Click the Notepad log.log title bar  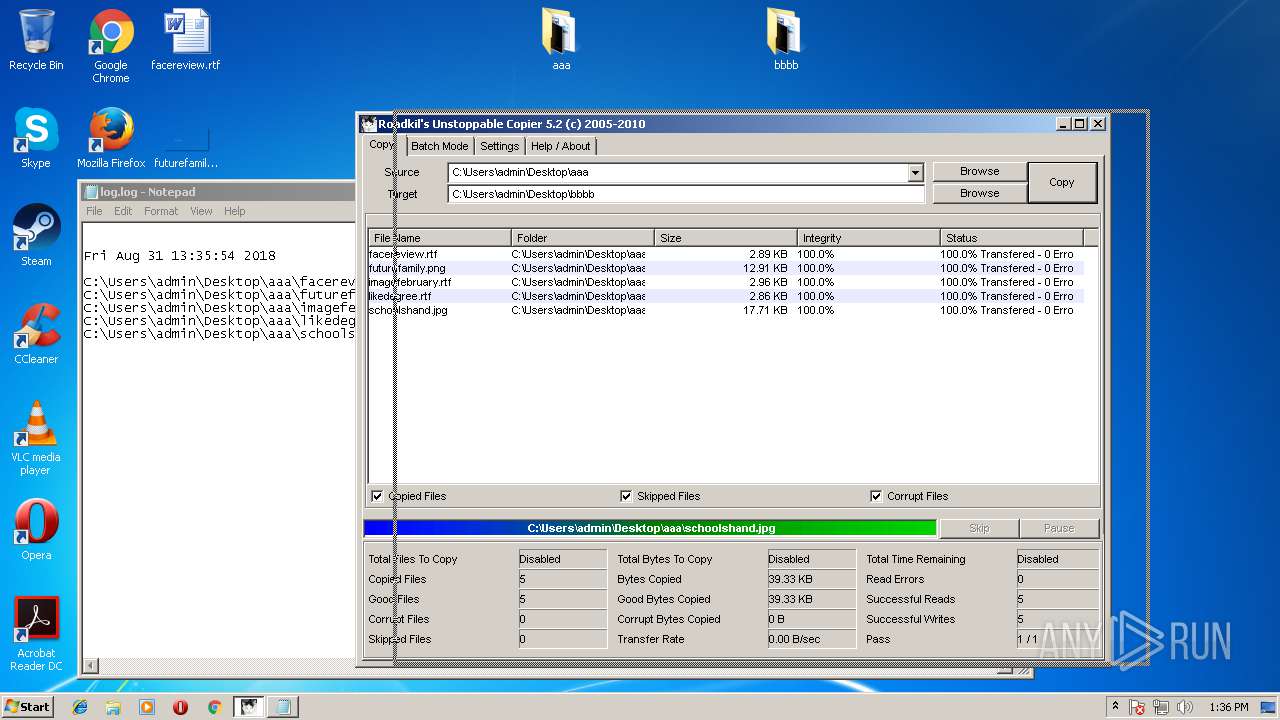point(216,192)
